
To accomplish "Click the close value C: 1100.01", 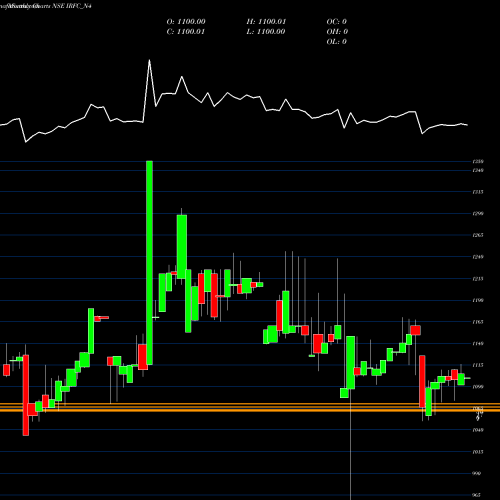I will [x=186, y=32].
